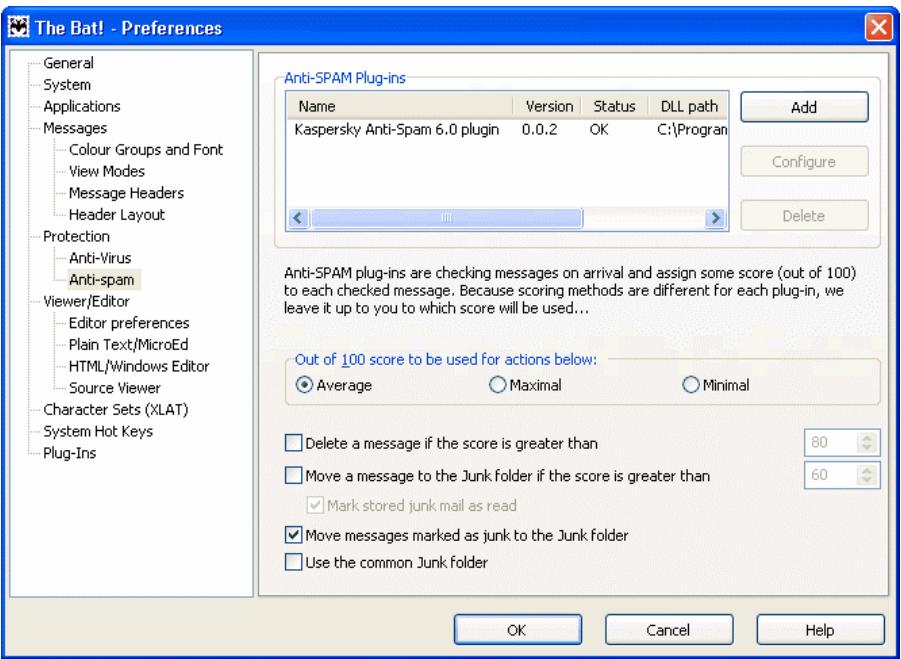Decrease junk score with down spinner arrow

click(x=867, y=481)
